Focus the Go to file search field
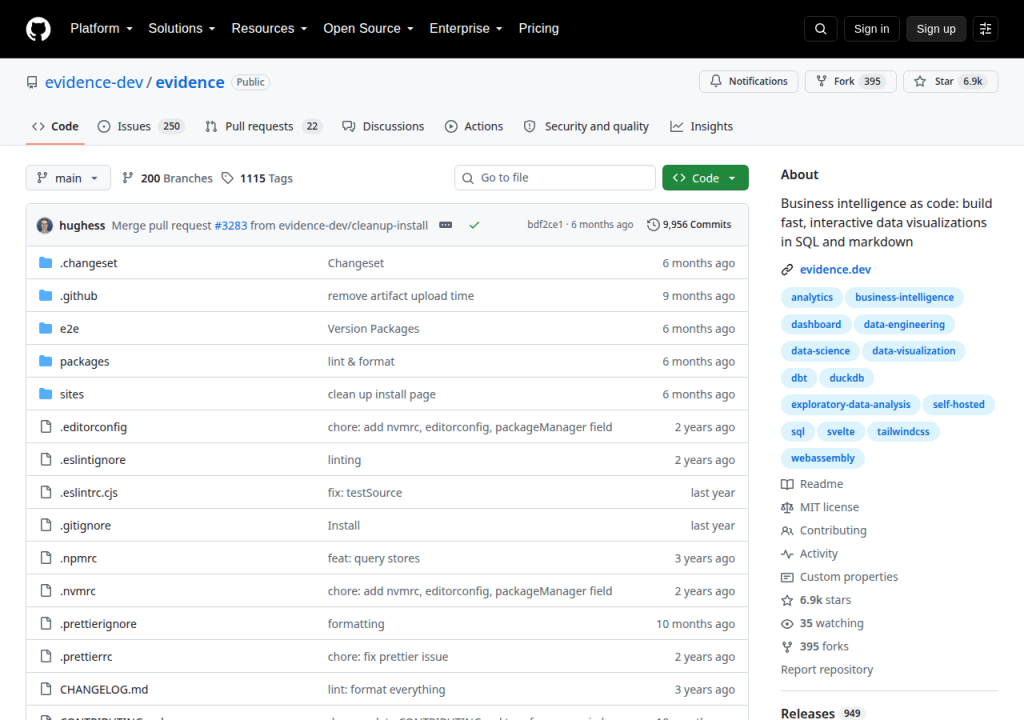The width and height of the screenshot is (1024, 720). tap(555, 178)
